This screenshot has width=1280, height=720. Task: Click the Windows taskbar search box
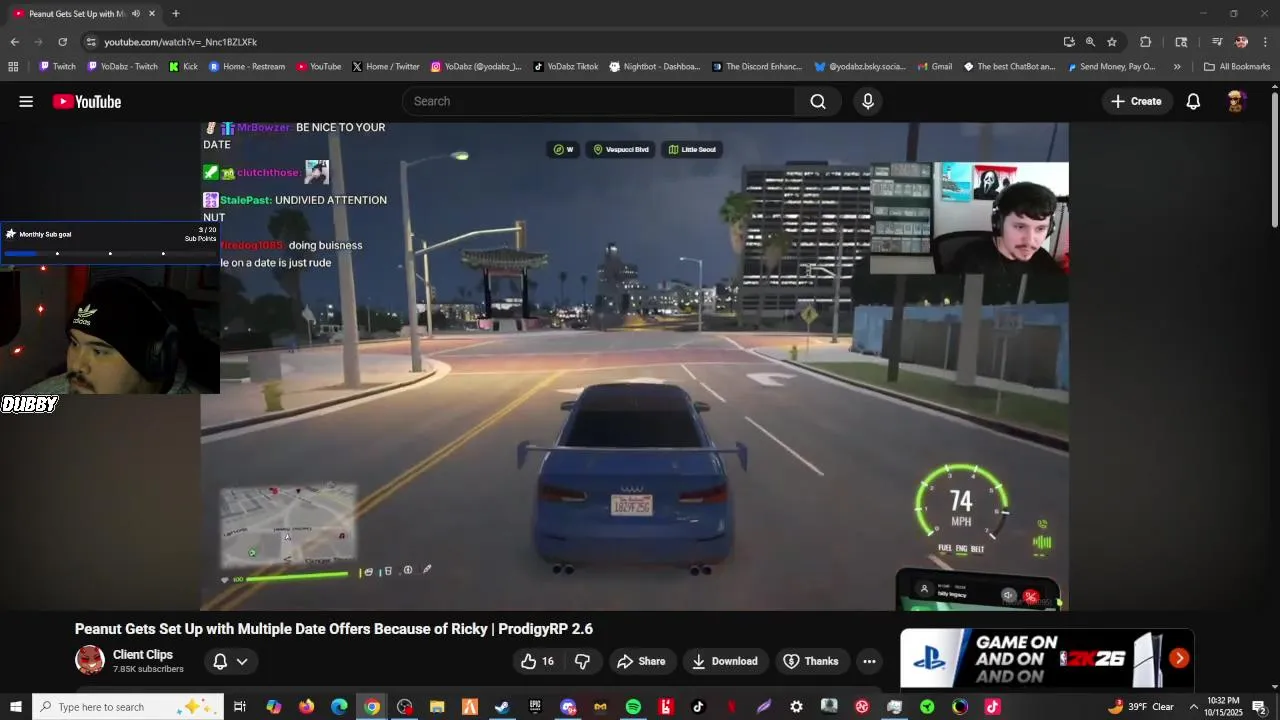(x=127, y=707)
